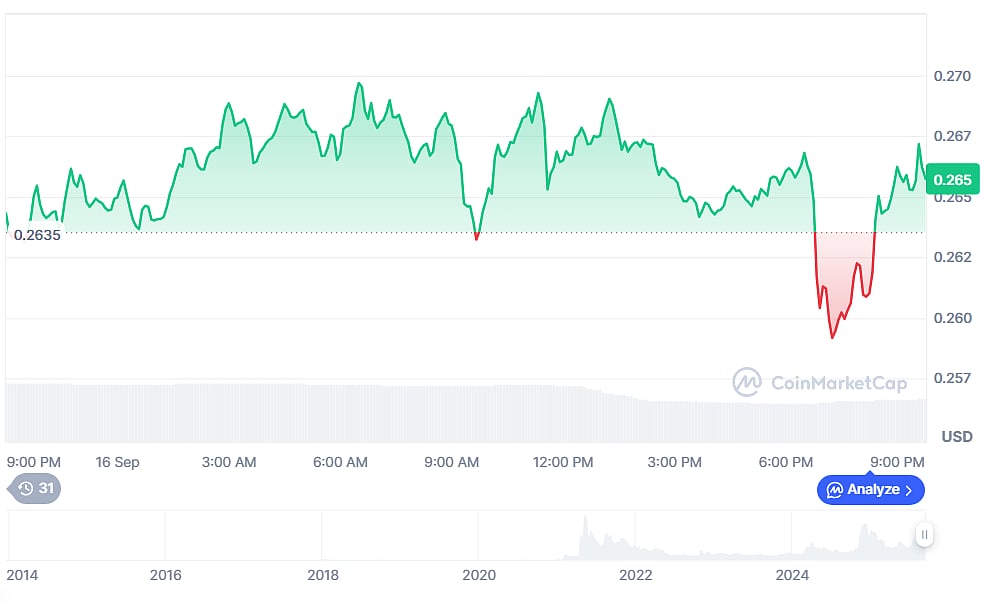Open the USD currency selector
Viewport: 997px width, 602px height.
point(959,436)
